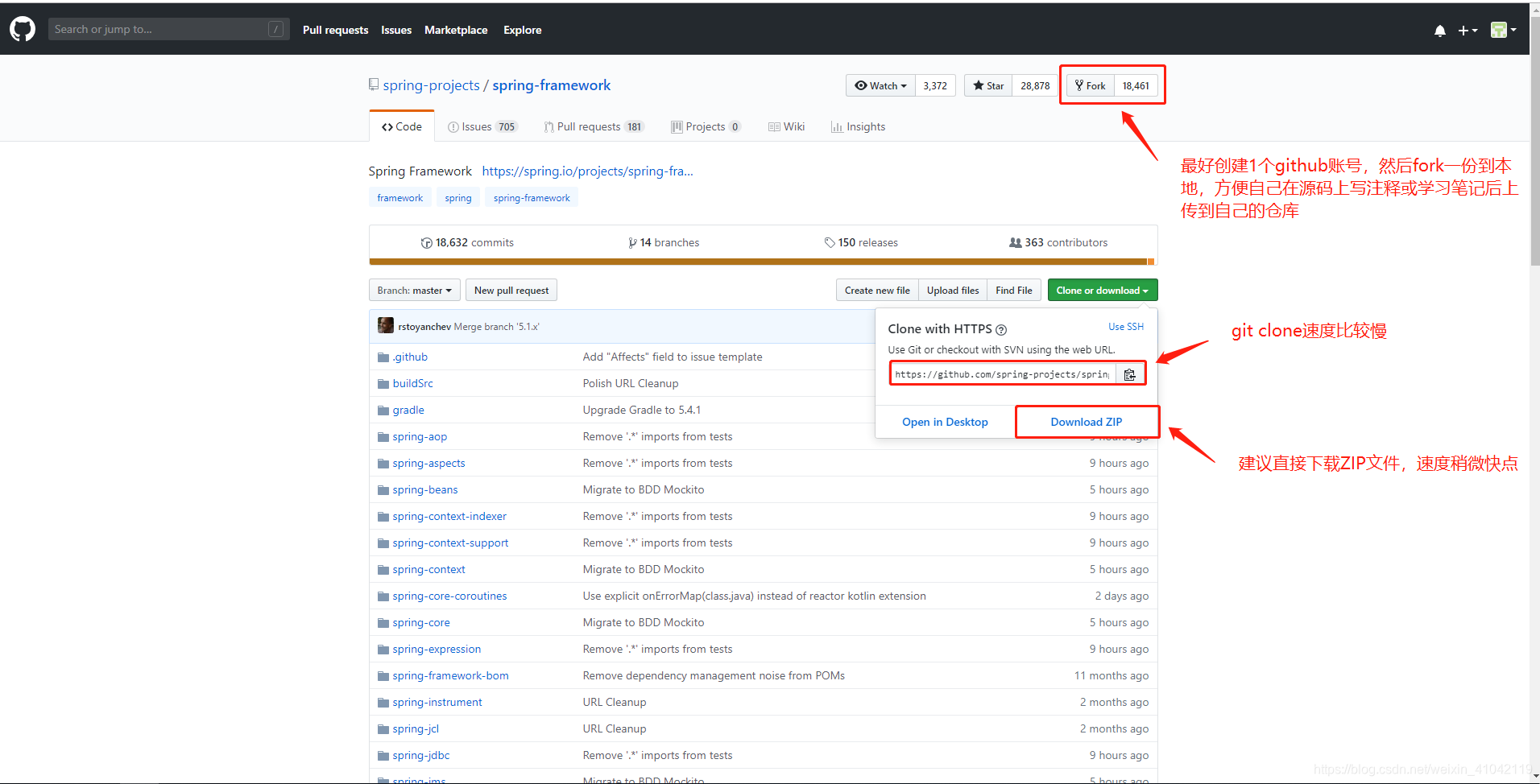Screen dimensions: 1540x784
Task: Click Open in Desktop
Action: click(x=945, y=422)
